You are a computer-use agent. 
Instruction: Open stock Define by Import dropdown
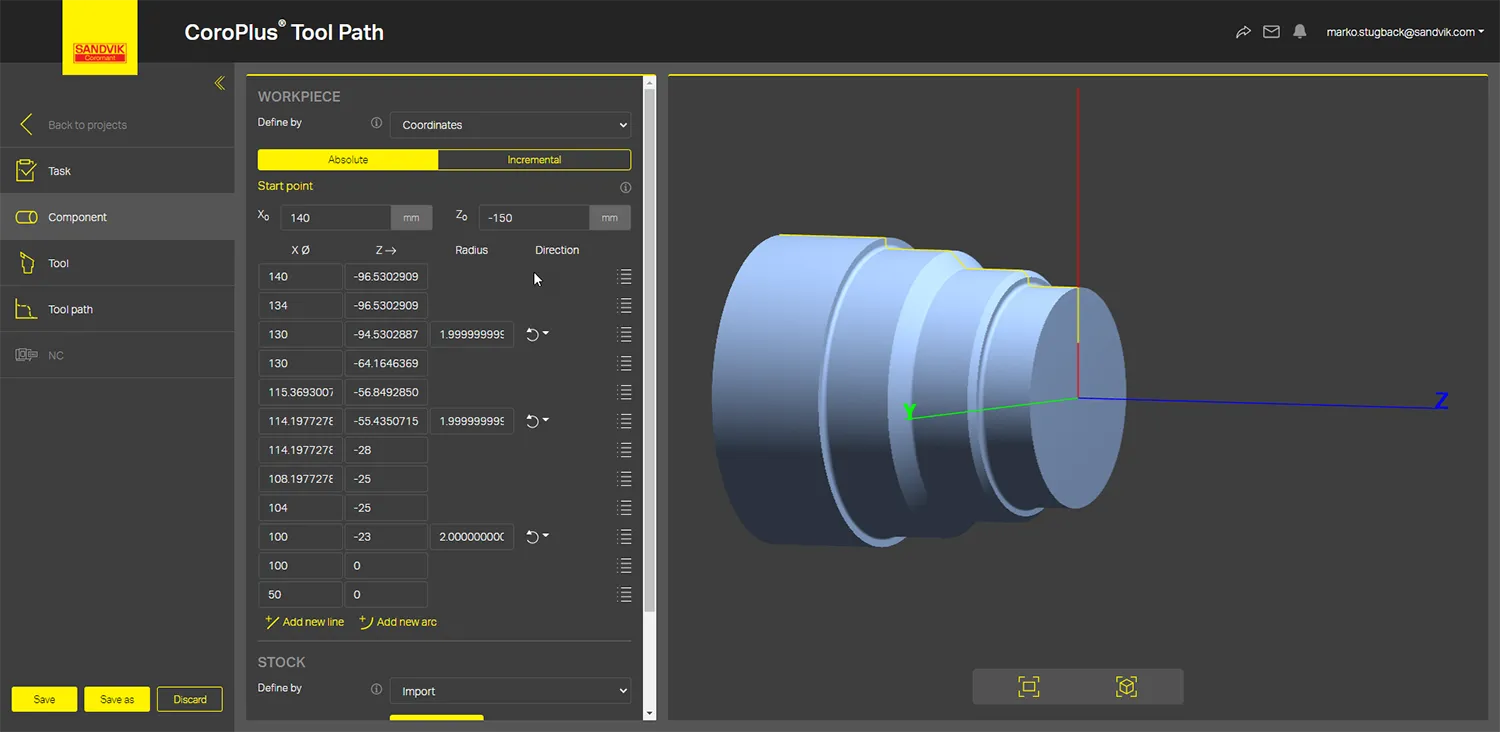coord(510,691)
